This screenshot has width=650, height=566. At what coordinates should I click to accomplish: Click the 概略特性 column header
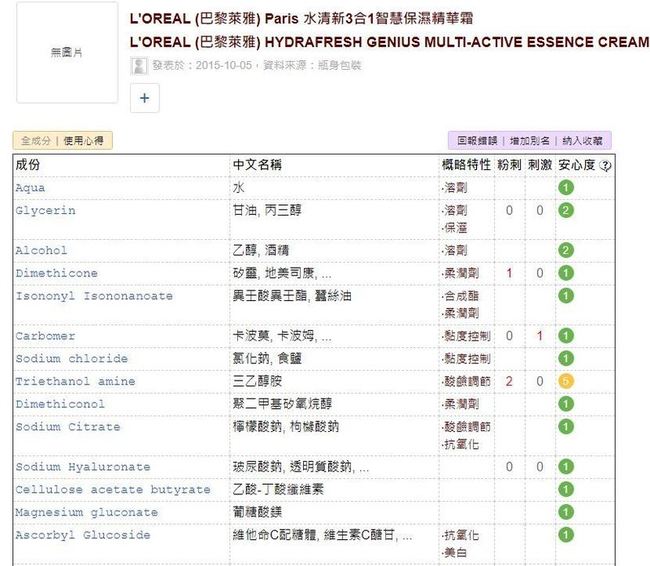click(466, 165)
